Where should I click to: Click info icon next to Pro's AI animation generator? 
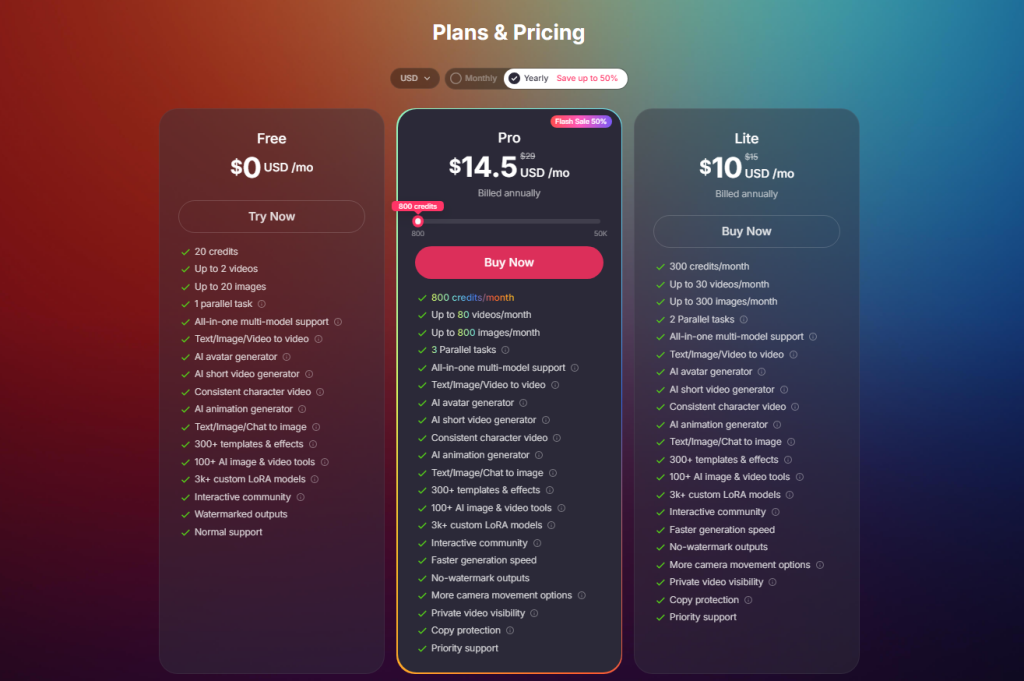pyautogui.click(x=538, y=455)
